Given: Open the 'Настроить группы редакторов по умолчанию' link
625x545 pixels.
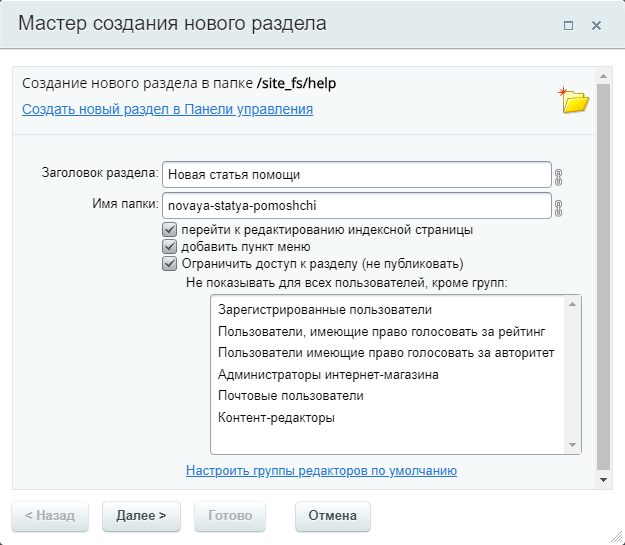Looking at the screenshot, I should [321, 471].
